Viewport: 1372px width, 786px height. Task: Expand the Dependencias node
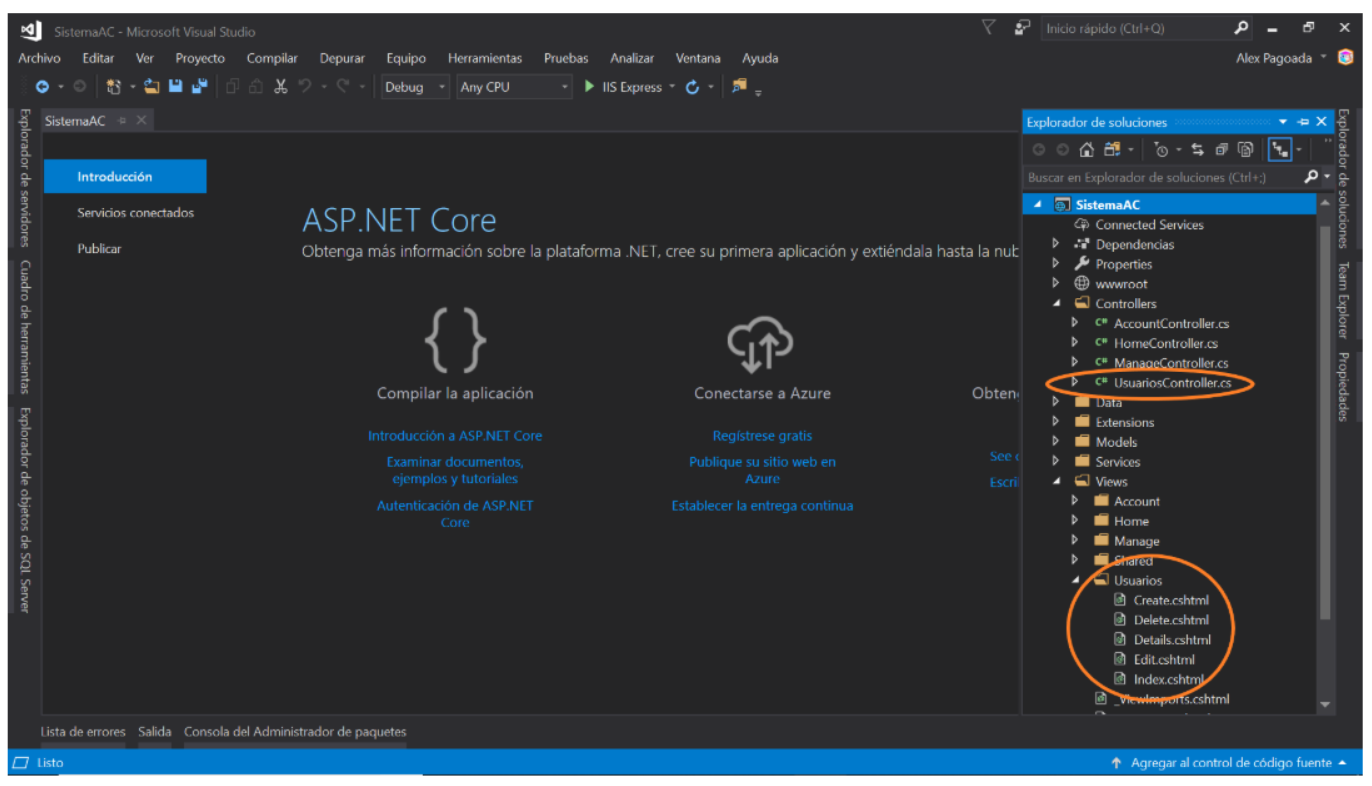click(x=1055, y=244)
